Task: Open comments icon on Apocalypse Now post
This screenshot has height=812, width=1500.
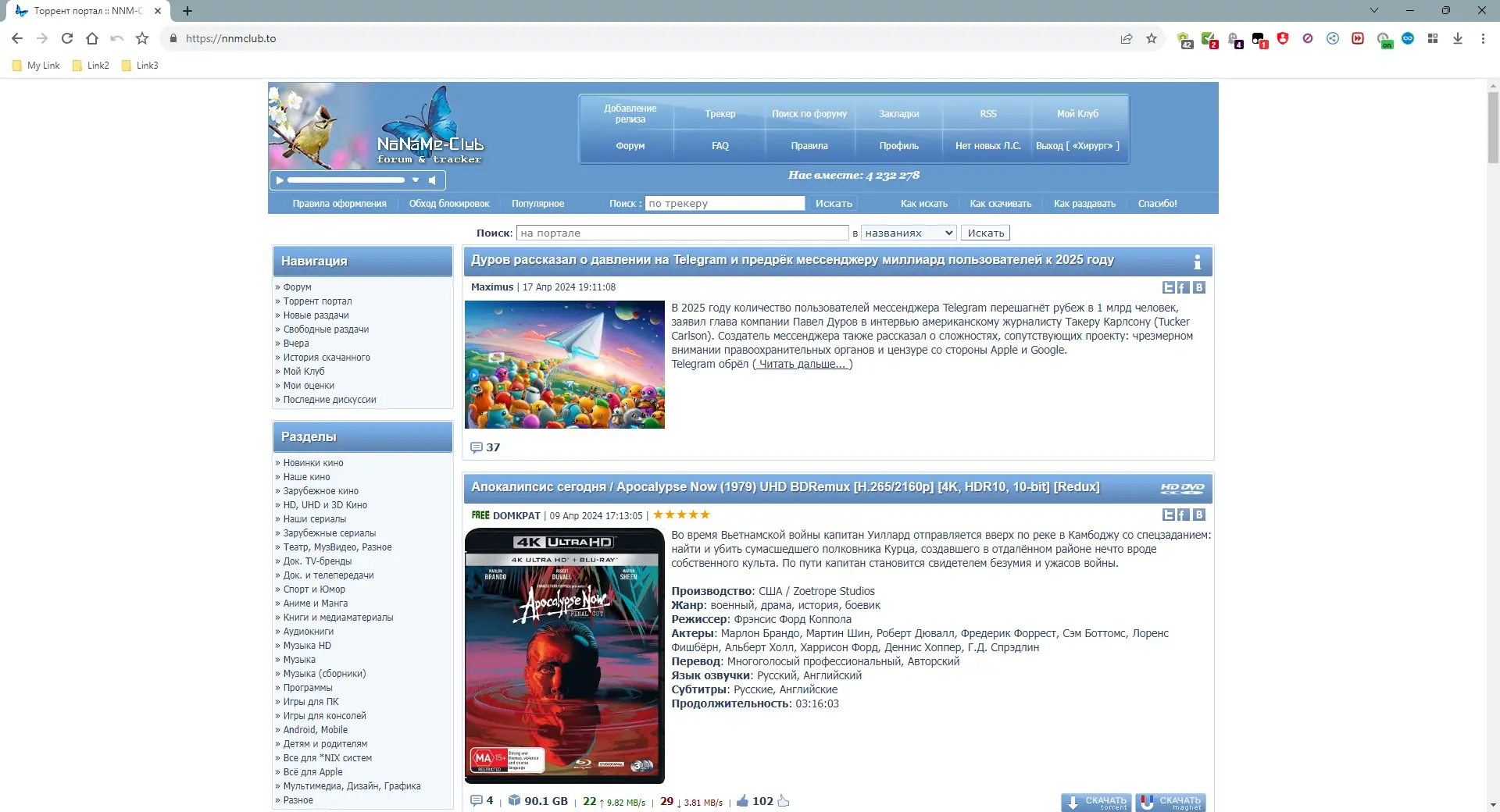Action: point(477,801)
